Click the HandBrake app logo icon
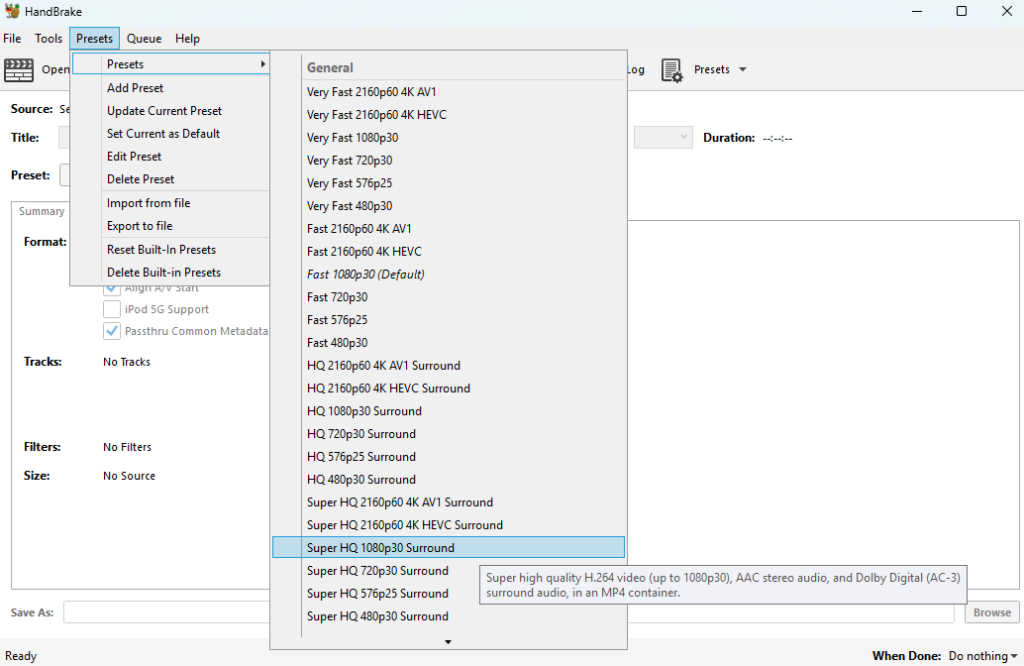Screen dimensions: 1024x666 (x=12, y=11)
